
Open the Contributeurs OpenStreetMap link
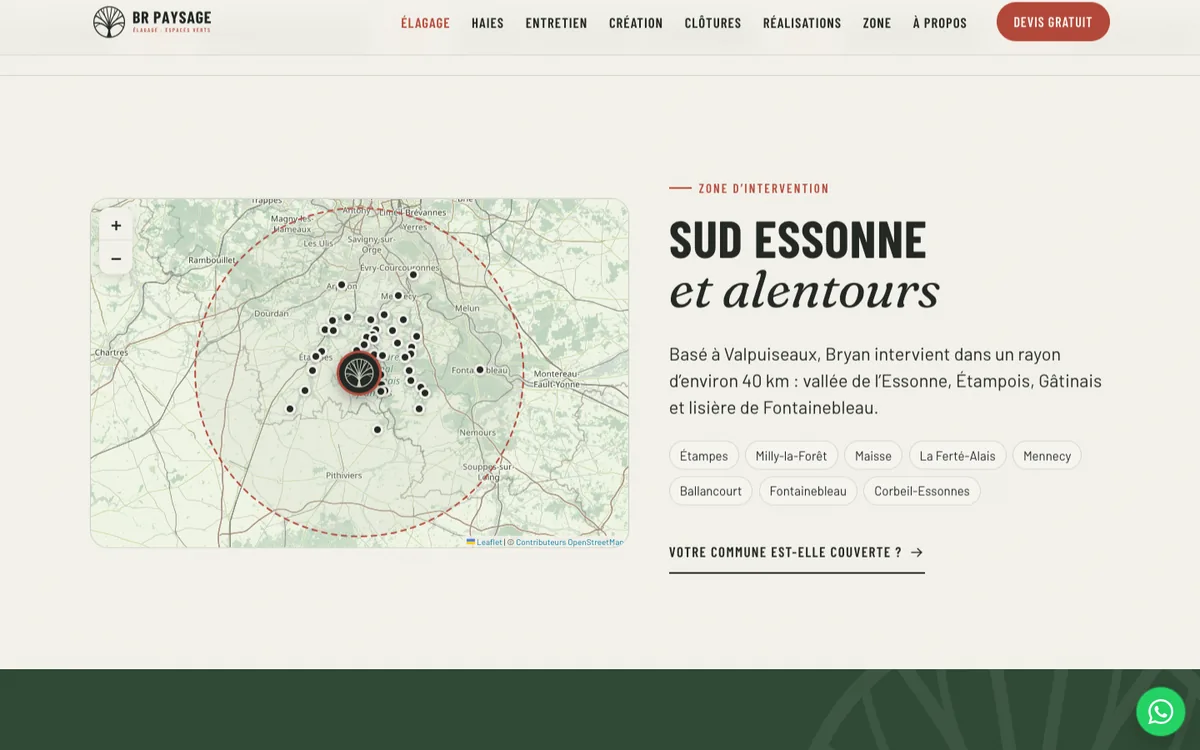pos(569,542)
